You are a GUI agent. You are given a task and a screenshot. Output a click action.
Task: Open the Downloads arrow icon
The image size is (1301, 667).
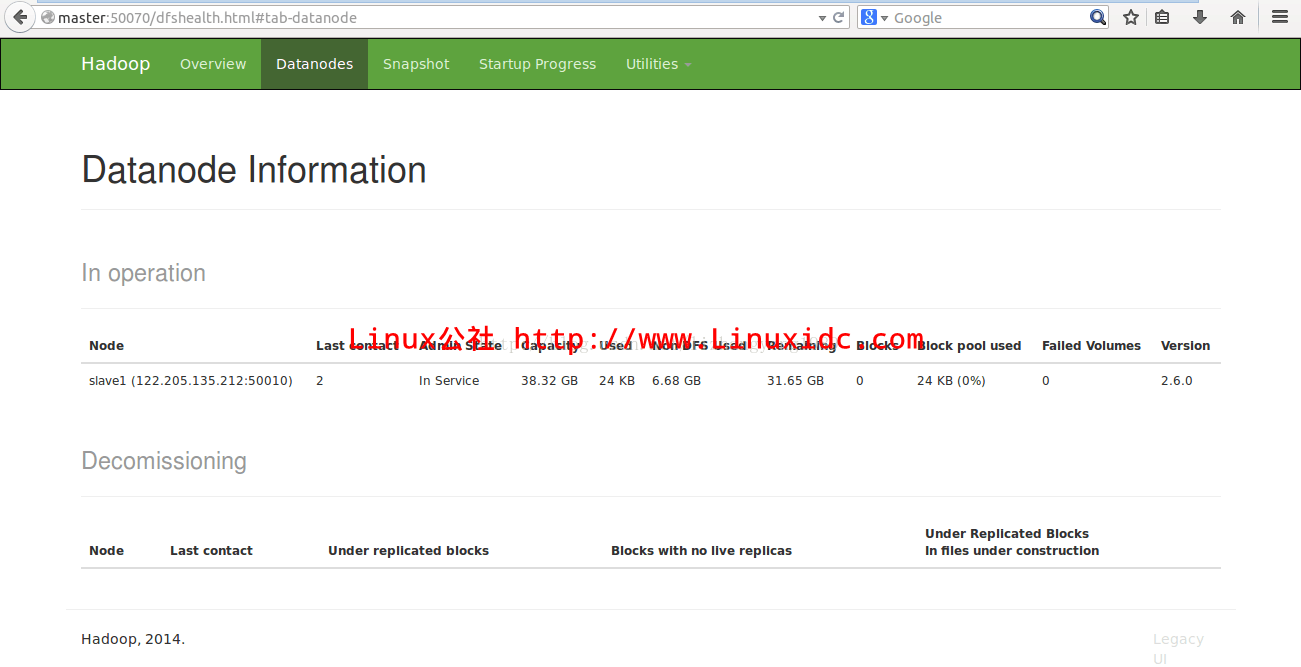pos(1199,17)
